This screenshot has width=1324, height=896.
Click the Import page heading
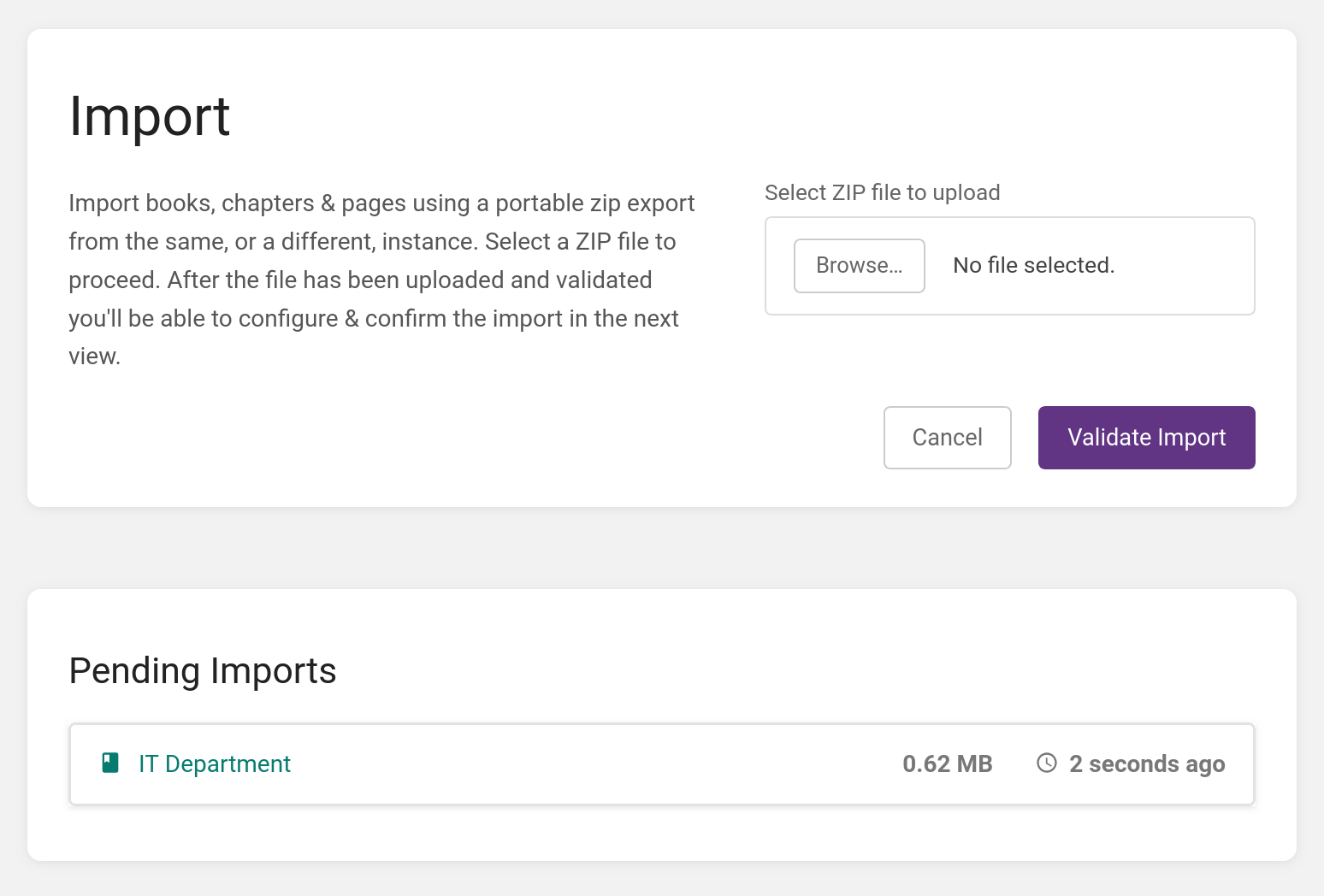[150, 116]
